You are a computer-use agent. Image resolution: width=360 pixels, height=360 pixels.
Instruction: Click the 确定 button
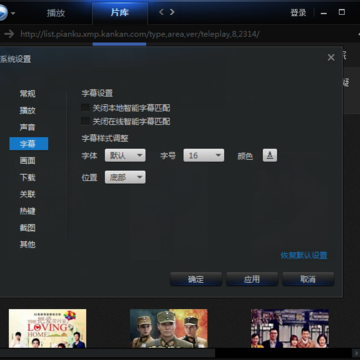tap(196, 279)
